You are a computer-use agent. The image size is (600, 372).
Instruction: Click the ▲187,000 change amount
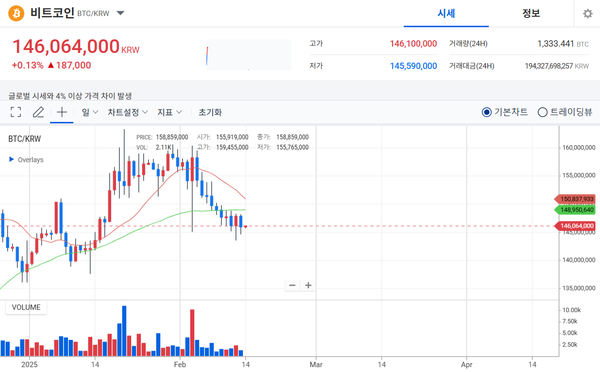[69, 65]
